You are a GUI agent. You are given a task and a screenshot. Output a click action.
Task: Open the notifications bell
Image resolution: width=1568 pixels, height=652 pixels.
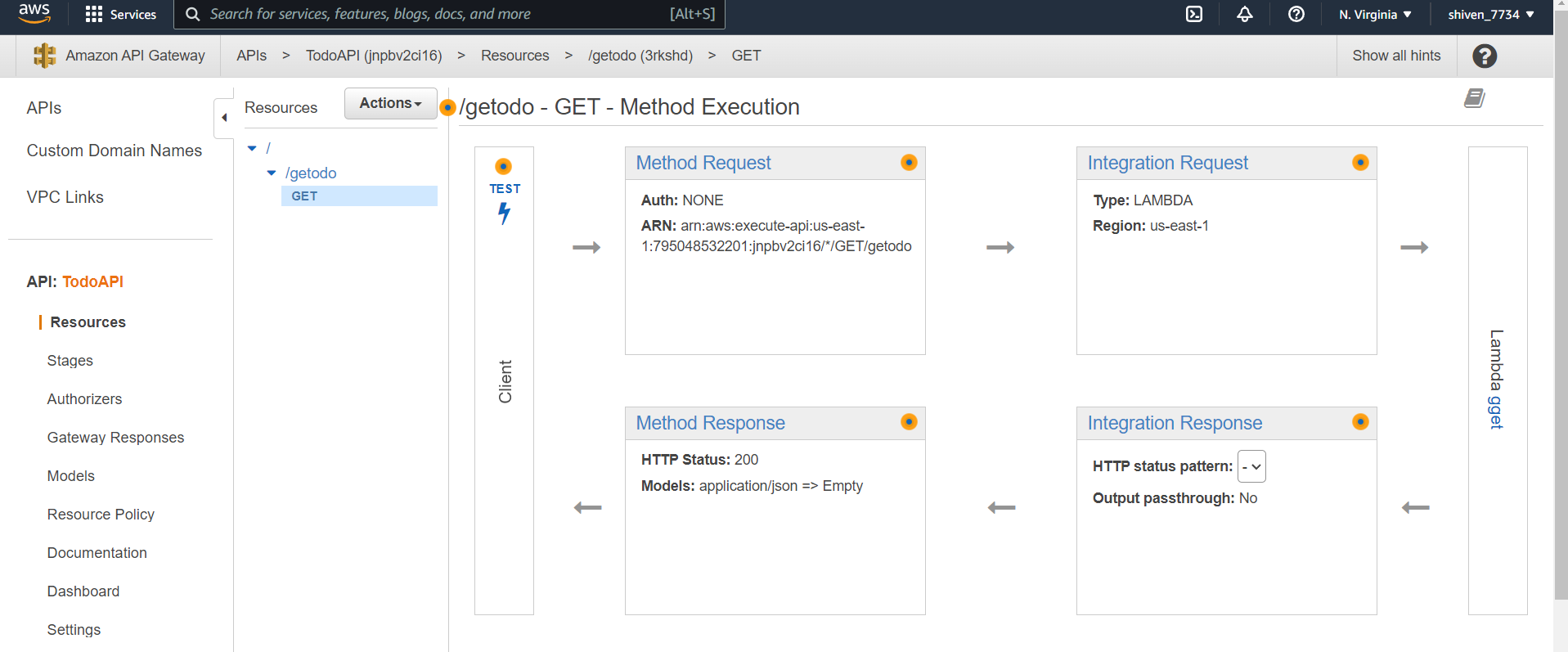(x=1244, y=14)
